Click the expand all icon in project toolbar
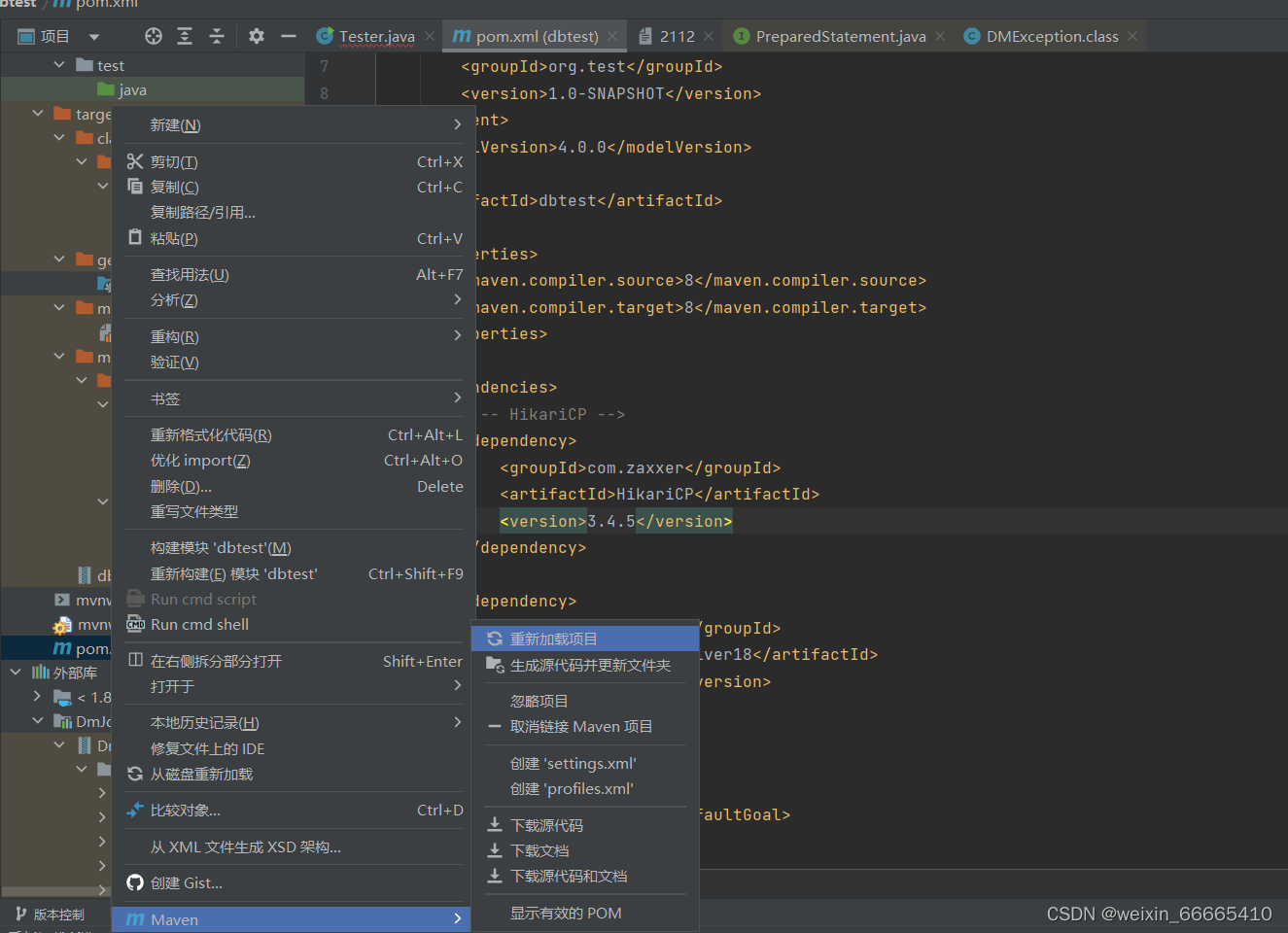Screen dimensions: 1288x933 coord(185,36)
